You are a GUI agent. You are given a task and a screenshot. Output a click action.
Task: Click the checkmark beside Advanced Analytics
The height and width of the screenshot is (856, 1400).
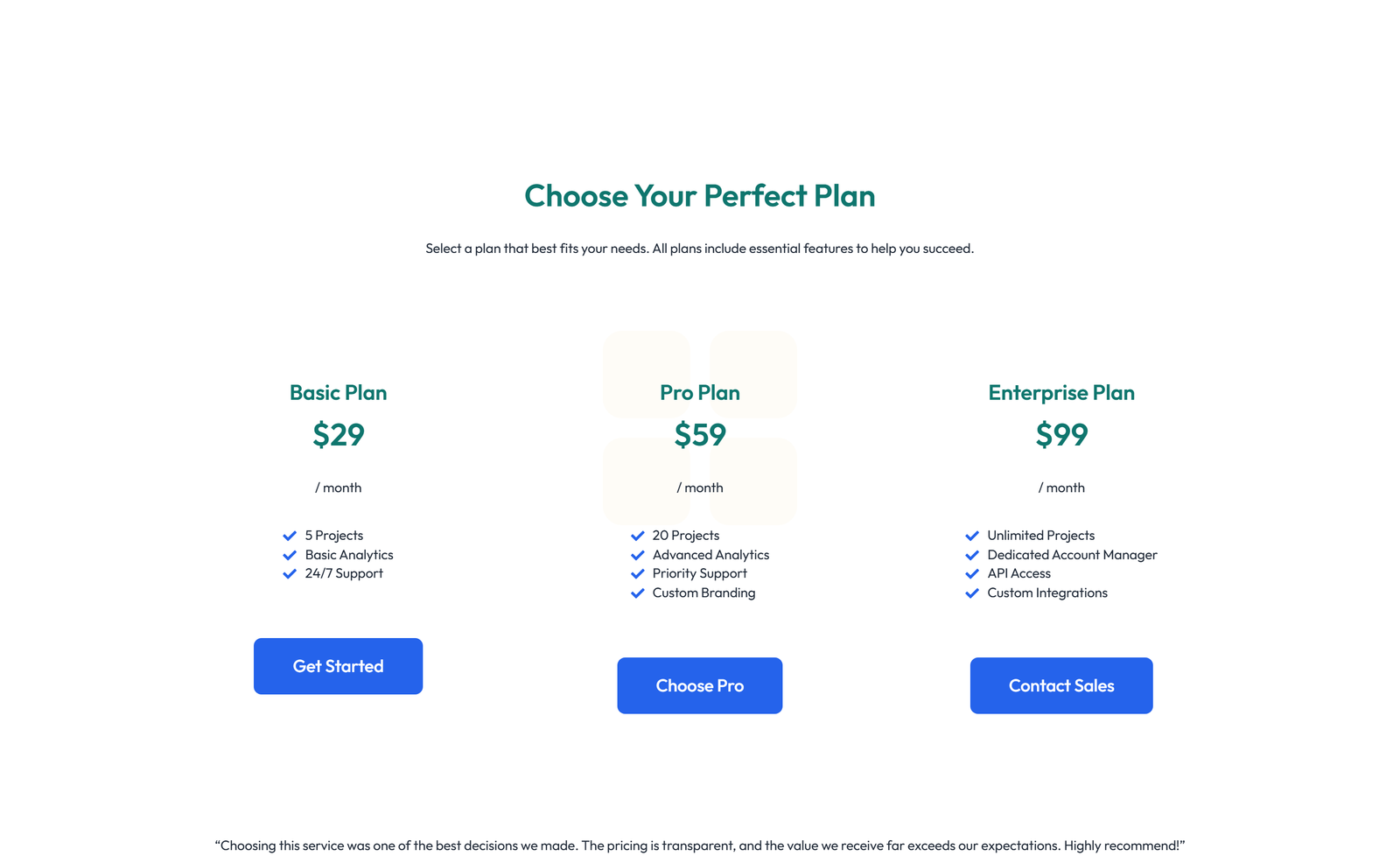(x=637, y=554)
